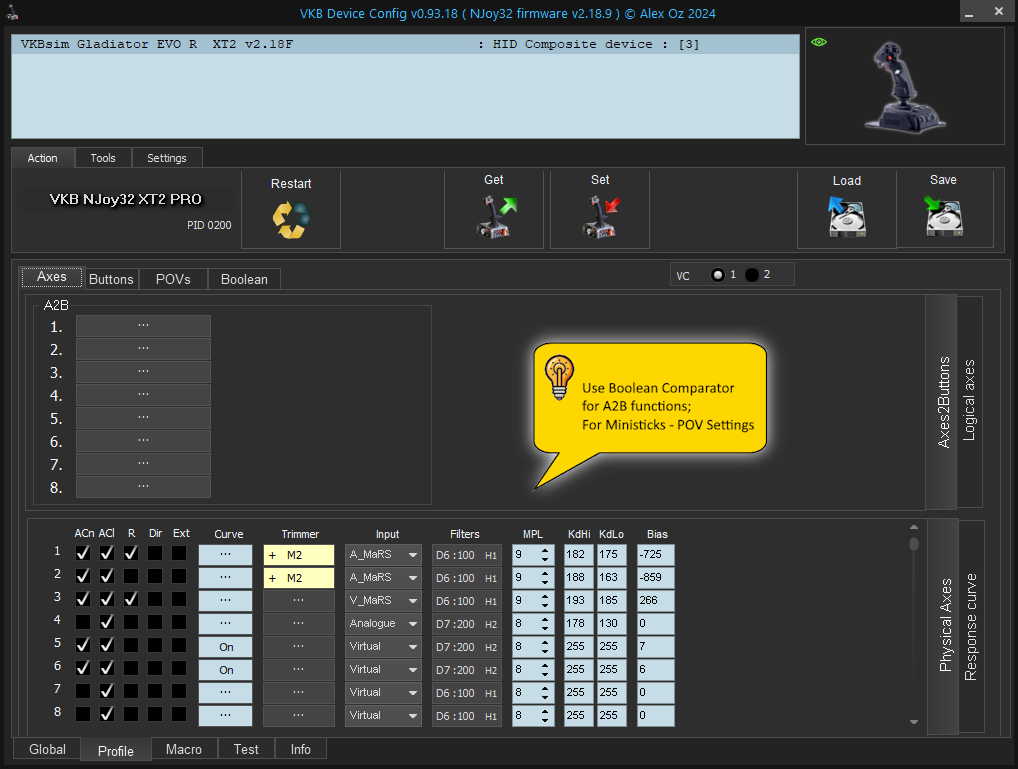Switch to the Macro bottom tab
1018x769 pixels.
[x=184, y=750]
